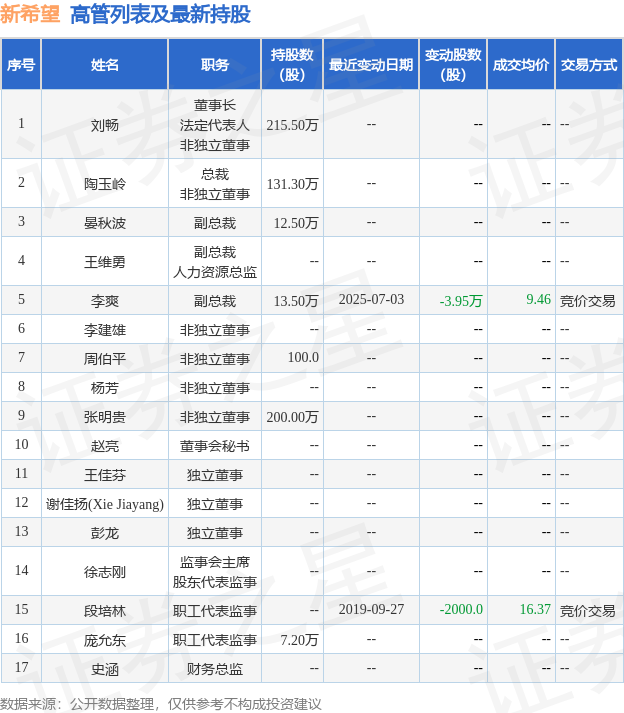Click row number 17
This screenshot has height=713, width=624.
(x=21, y=668)
